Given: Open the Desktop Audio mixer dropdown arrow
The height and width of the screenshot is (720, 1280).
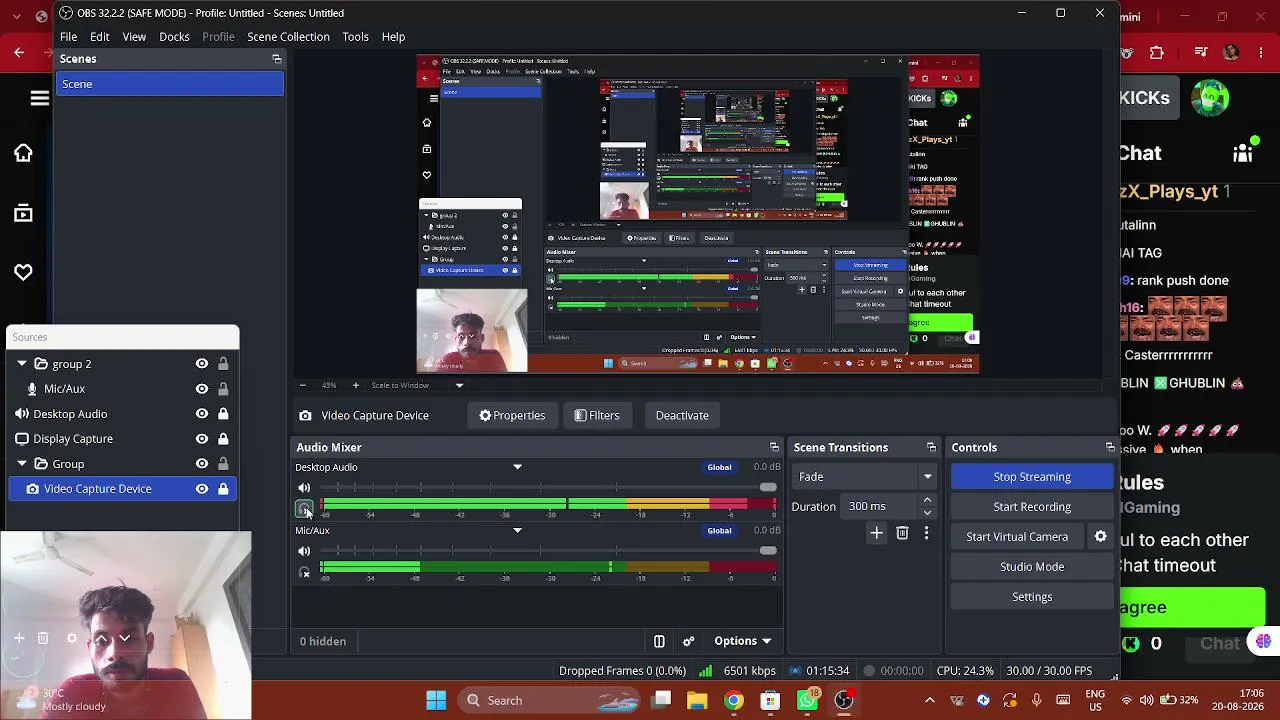Looking at the screenshot, I should [517, 467].
